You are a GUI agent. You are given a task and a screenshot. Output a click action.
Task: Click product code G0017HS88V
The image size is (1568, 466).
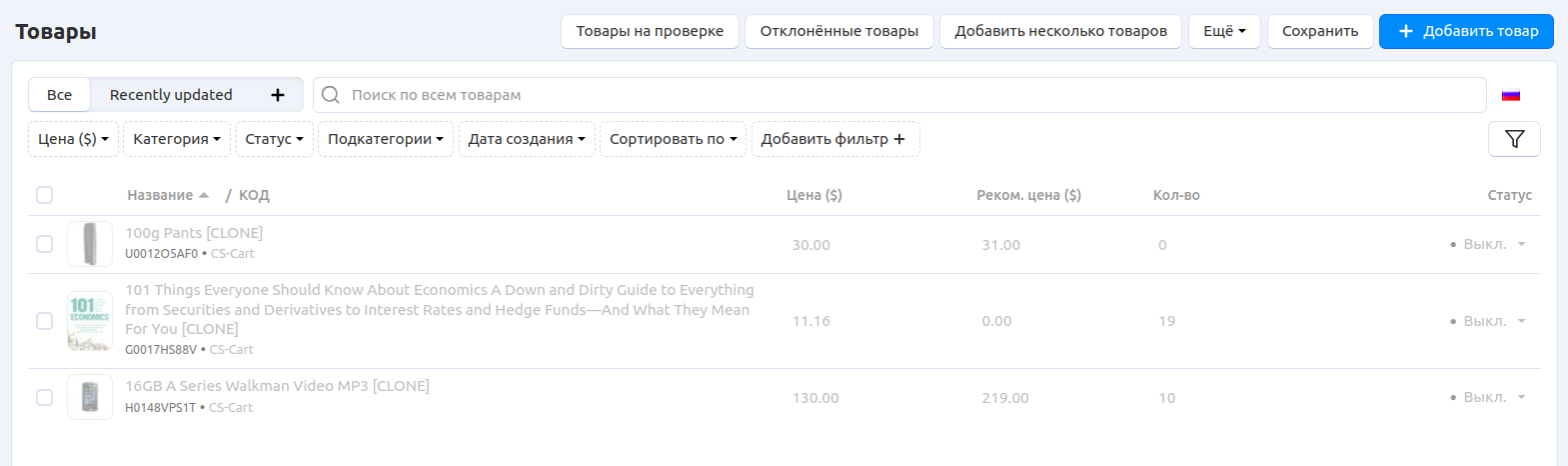pos(161,350)
